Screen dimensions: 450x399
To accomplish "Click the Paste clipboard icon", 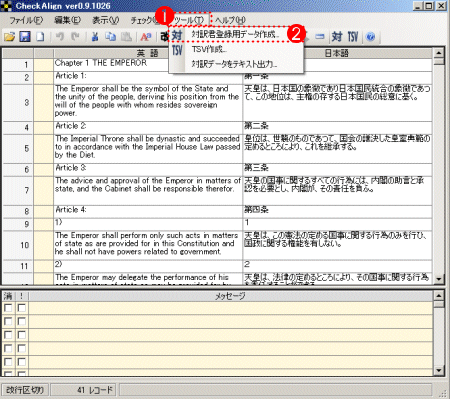I will pyautogui.click(x=126, y=37).
